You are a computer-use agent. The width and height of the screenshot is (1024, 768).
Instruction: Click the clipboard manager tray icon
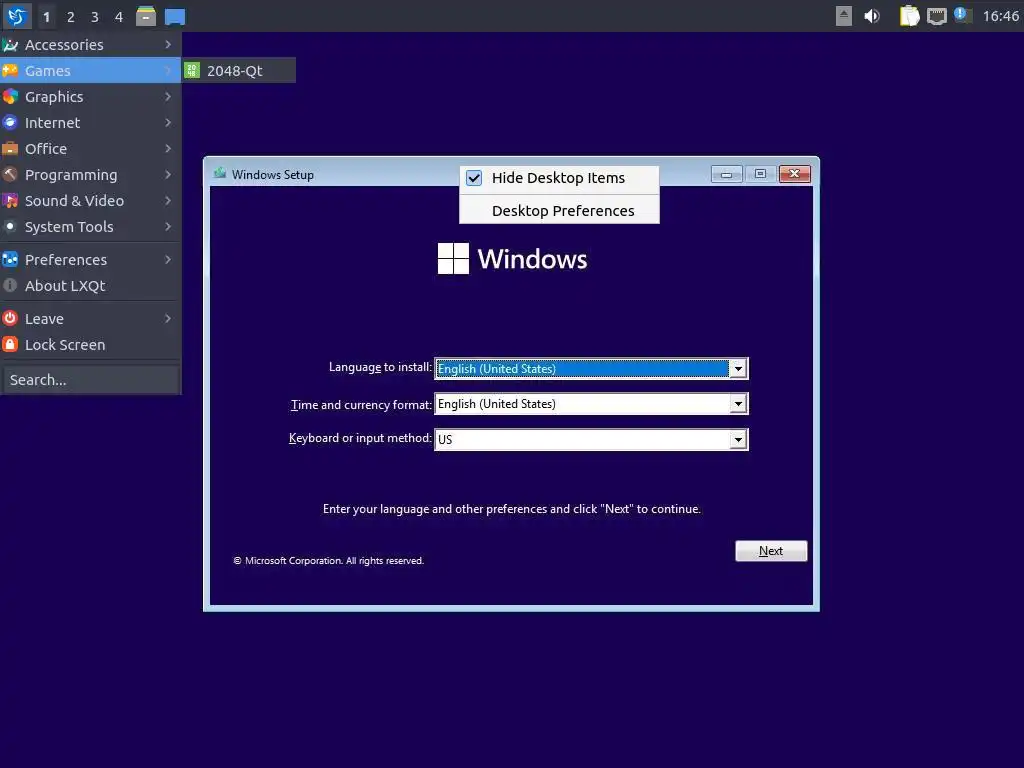[909, 16]
